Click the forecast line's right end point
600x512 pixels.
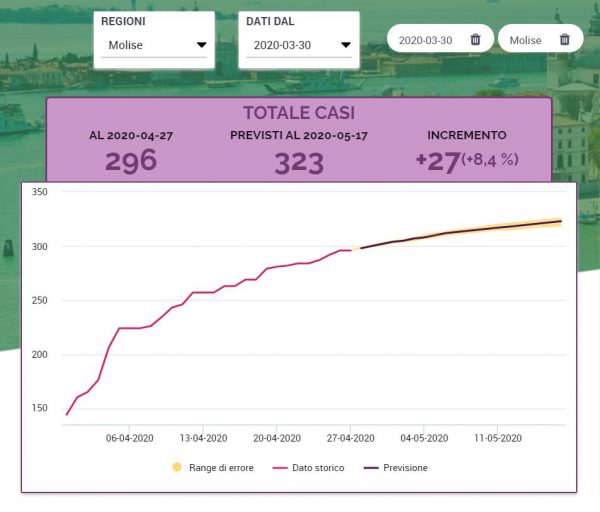click(561, 221)
